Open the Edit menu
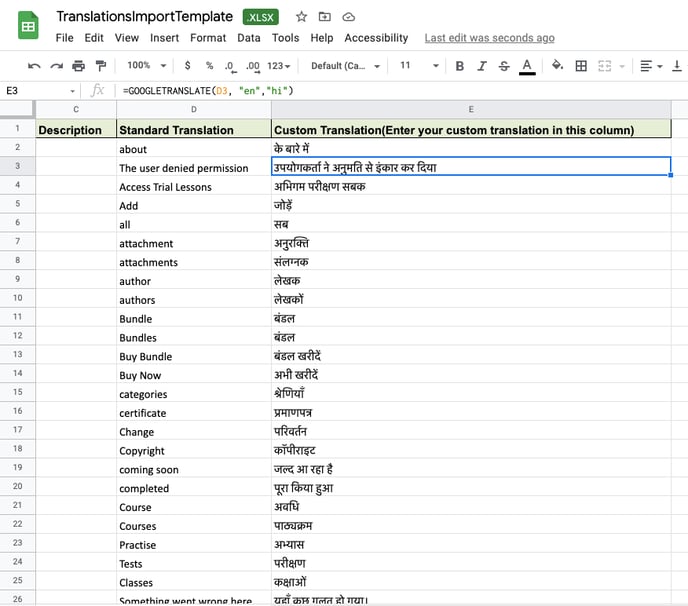This screenshot has width=688, height=606. (x=94, y=38)
